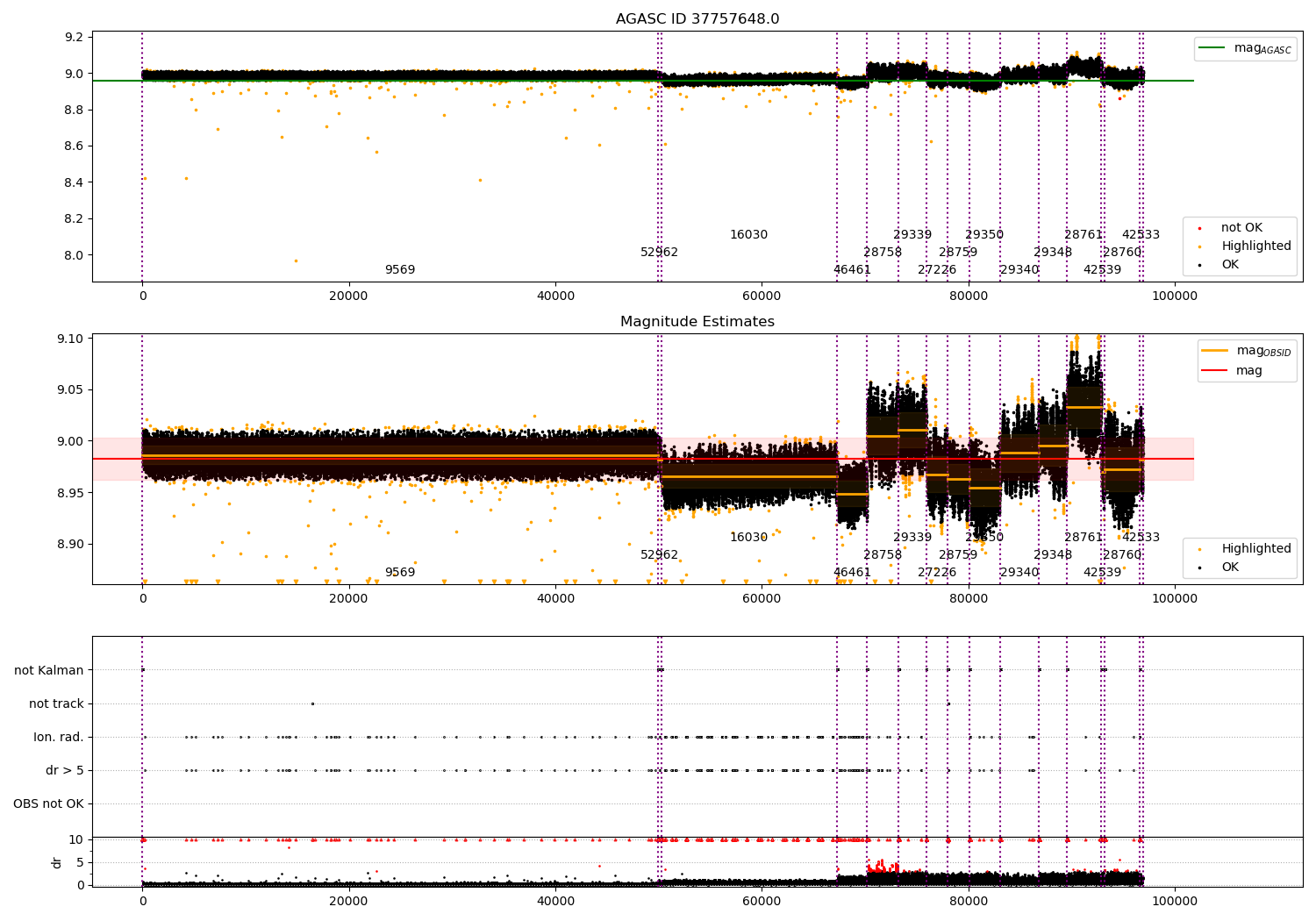Click the 8.95 y-axis tick of the middle plot
Viewport: 1316px width, 921px height.
tap(70, 493)
